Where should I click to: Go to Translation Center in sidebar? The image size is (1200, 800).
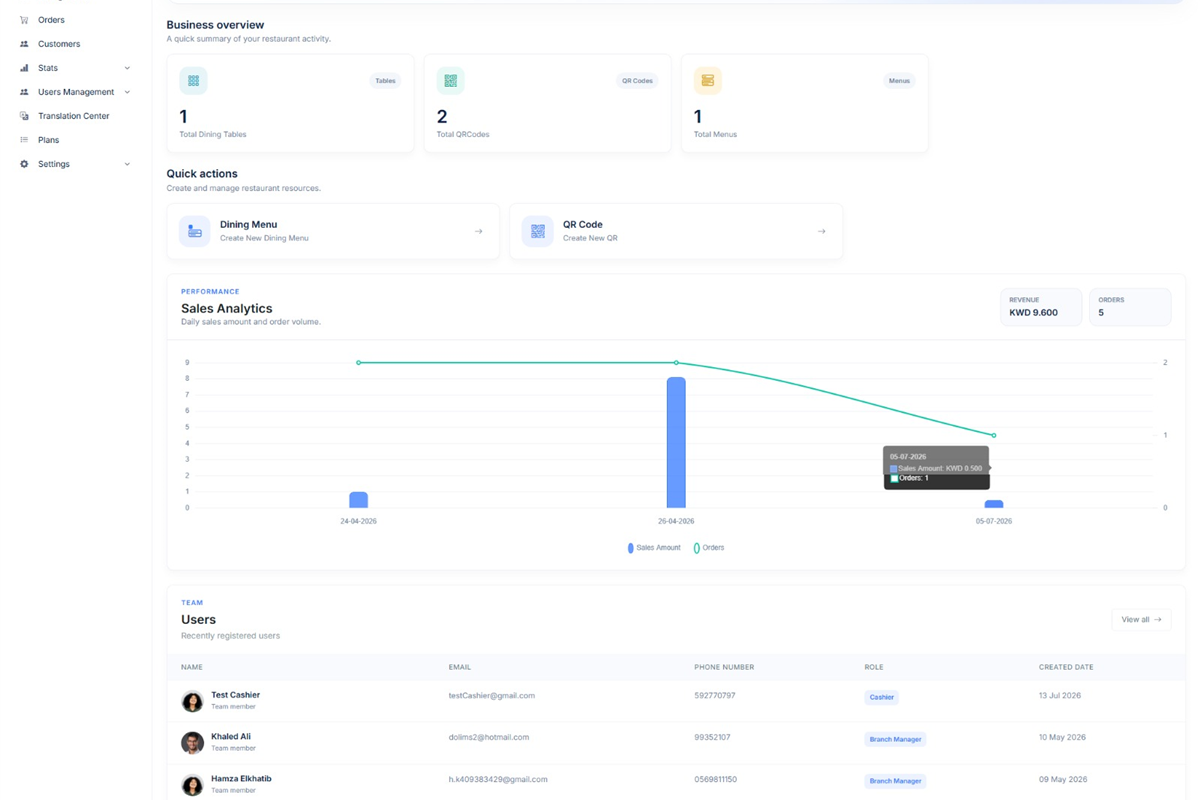75,116
